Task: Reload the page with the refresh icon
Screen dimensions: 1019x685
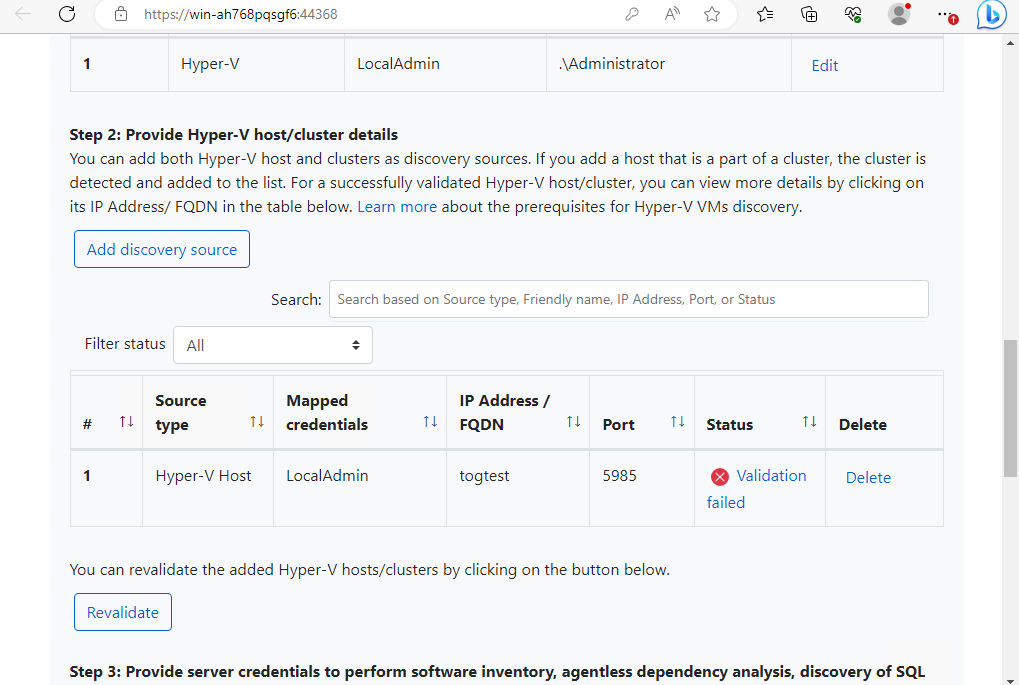Action: click(x=67, y=14)
